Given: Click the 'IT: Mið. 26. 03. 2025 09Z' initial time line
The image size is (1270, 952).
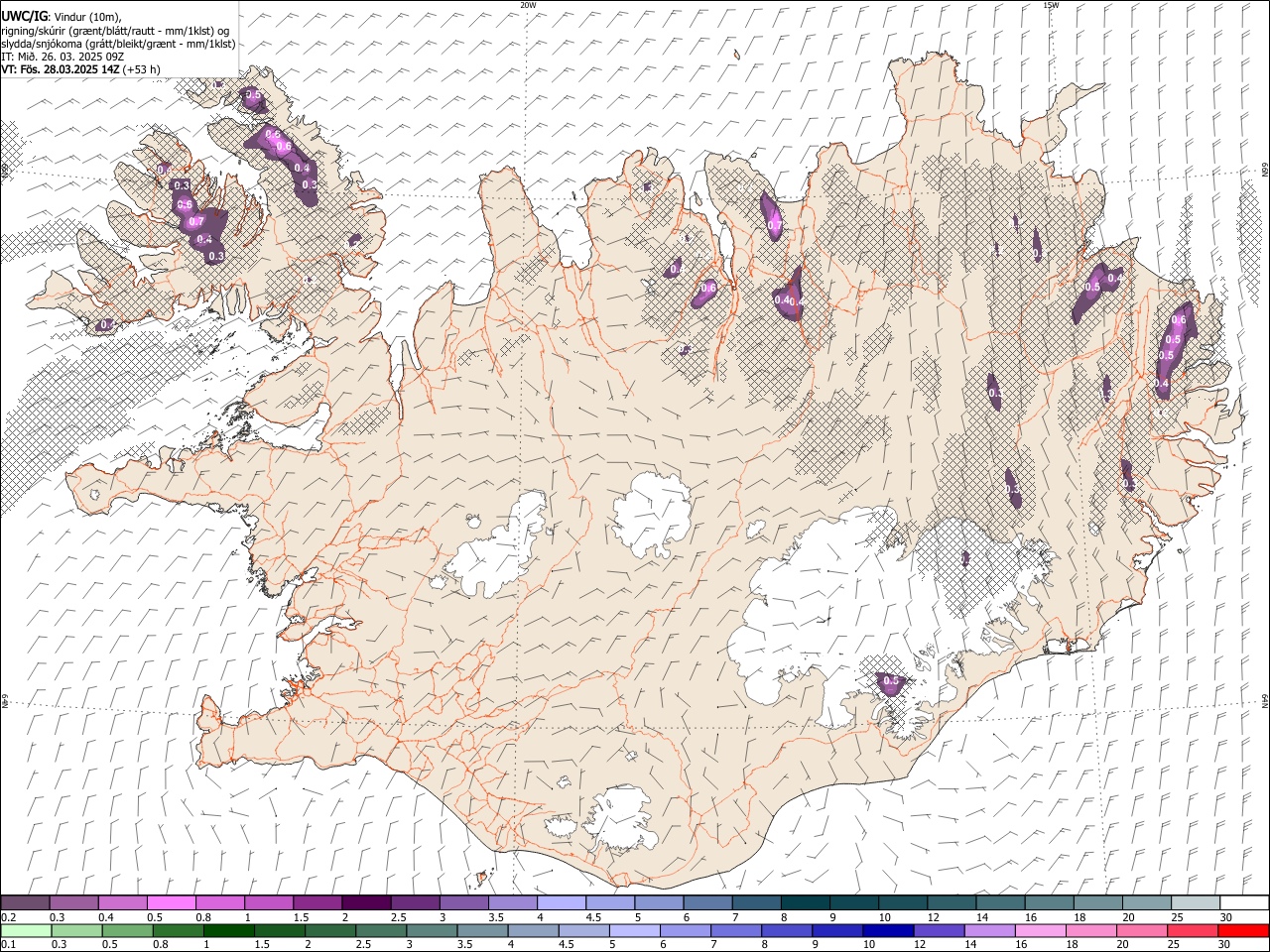Looking at the screenshot, I should point(62,57).
